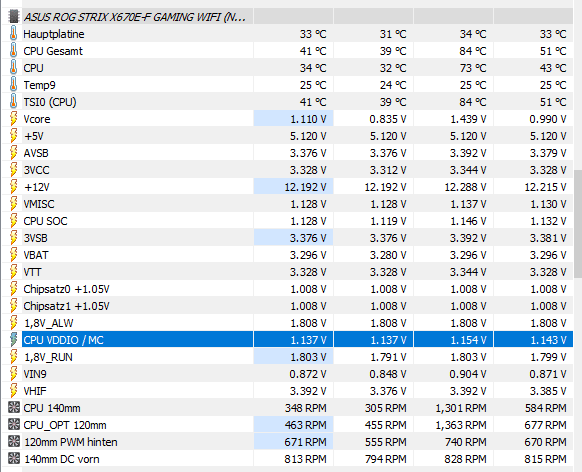Click the thermometer icon beside TSI0 (CPU)
The image size is (582, 472).
pyautogui.click(x=13, y=102)
